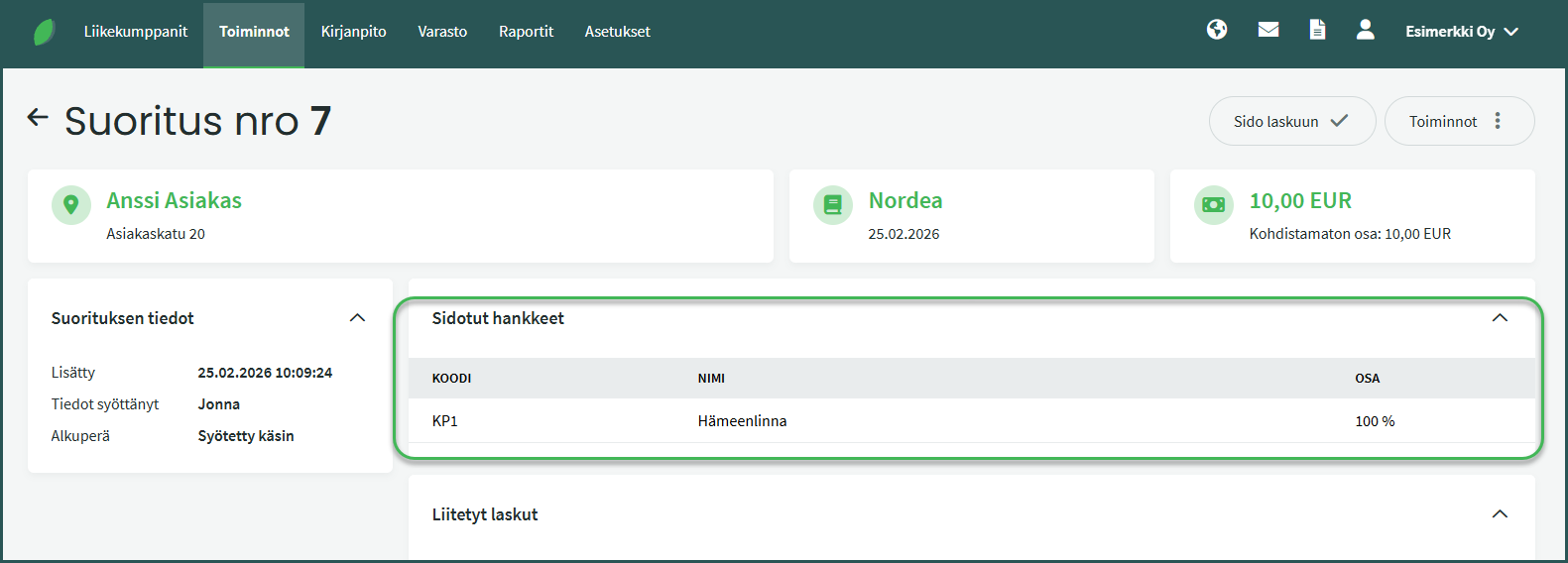Click the green leaf logo icon
The width and height of the screenshot is (1568, 563).
[x=44, y=32]
